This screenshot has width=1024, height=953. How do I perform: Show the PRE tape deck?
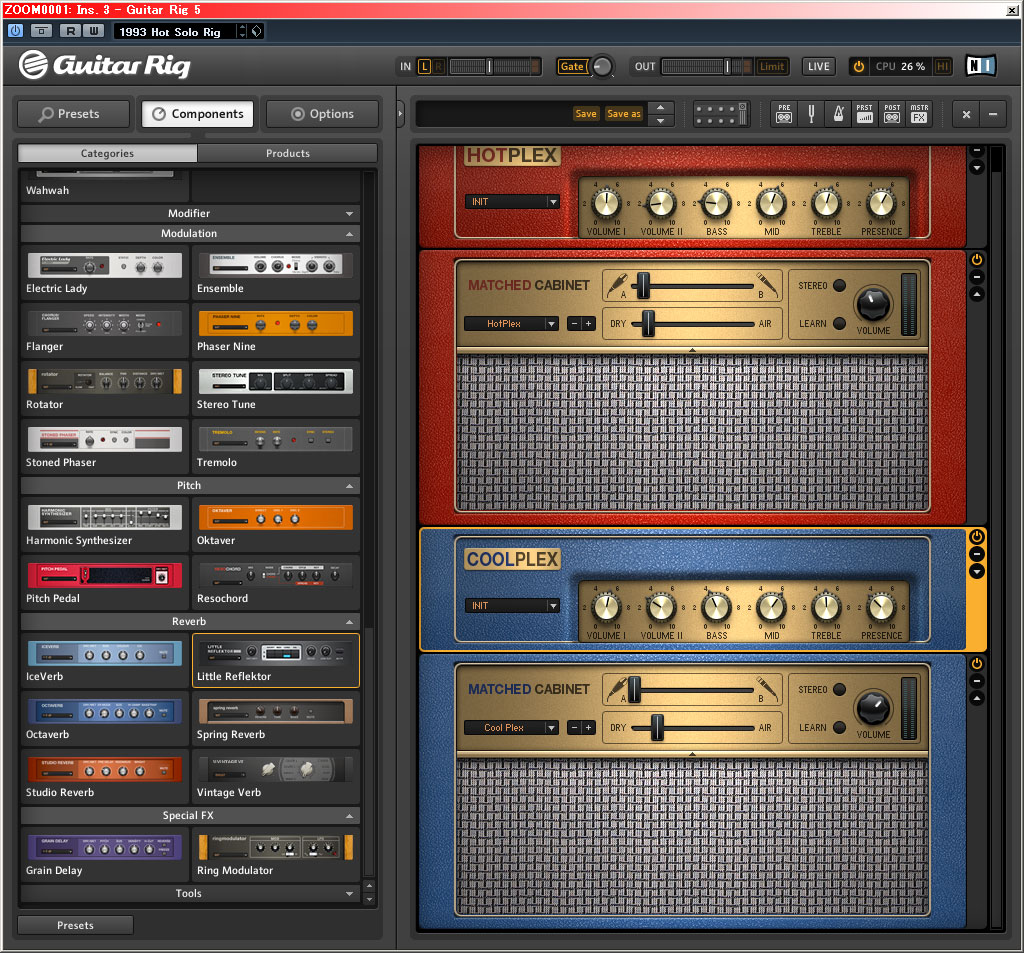point(784,114)
